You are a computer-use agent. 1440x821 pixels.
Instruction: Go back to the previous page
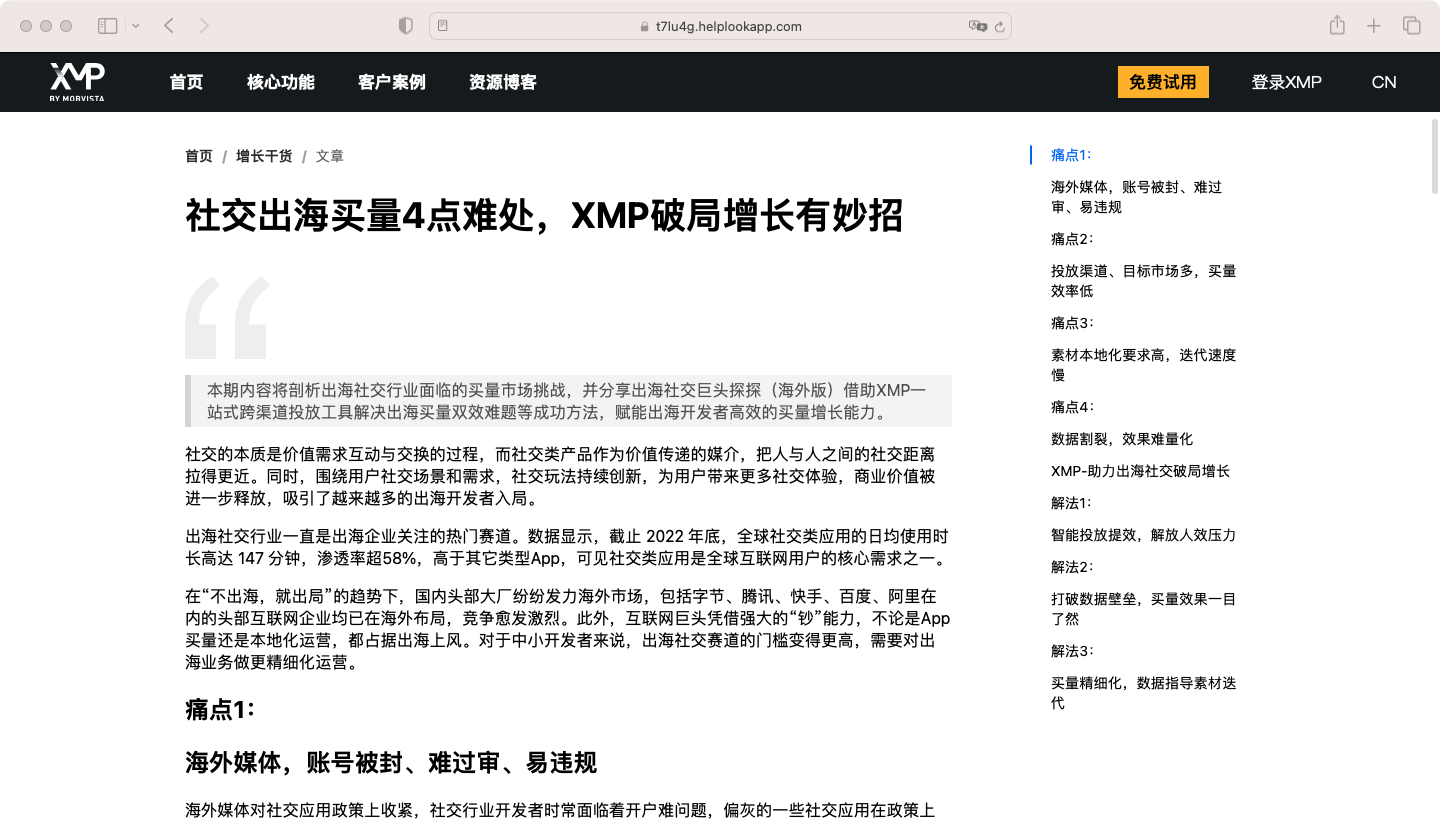(x=169, y=26)
